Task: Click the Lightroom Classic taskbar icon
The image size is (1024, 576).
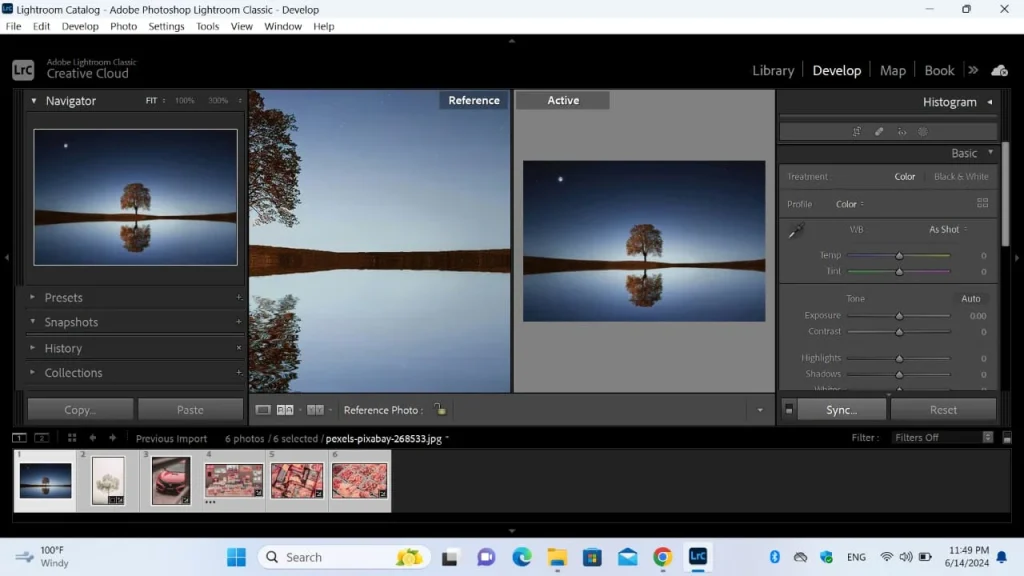Action: (x=697, y=556)
